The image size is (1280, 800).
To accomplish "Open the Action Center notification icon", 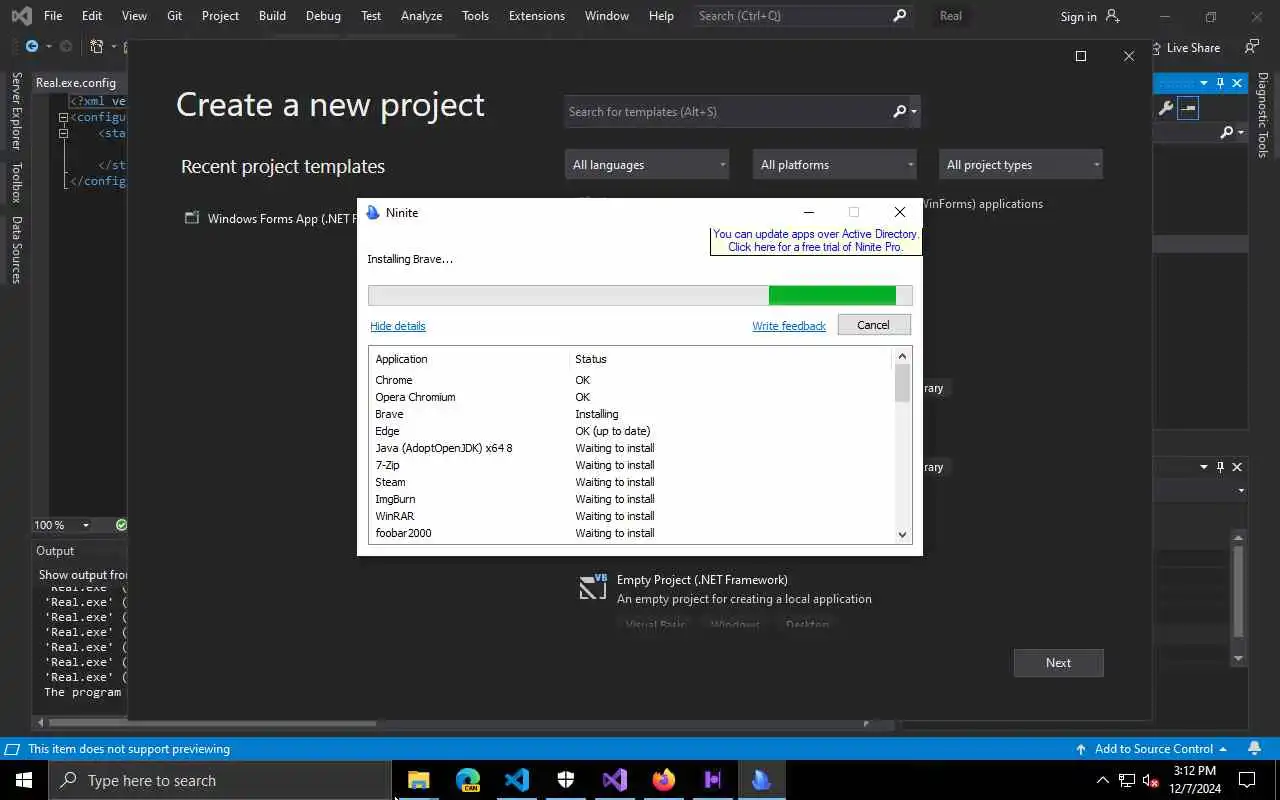I will pos(1247,780).
